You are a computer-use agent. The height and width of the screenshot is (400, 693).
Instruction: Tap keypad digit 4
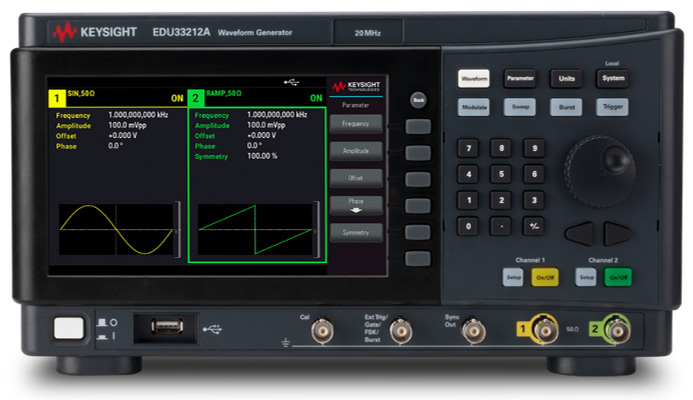click(x=468, y=174)
